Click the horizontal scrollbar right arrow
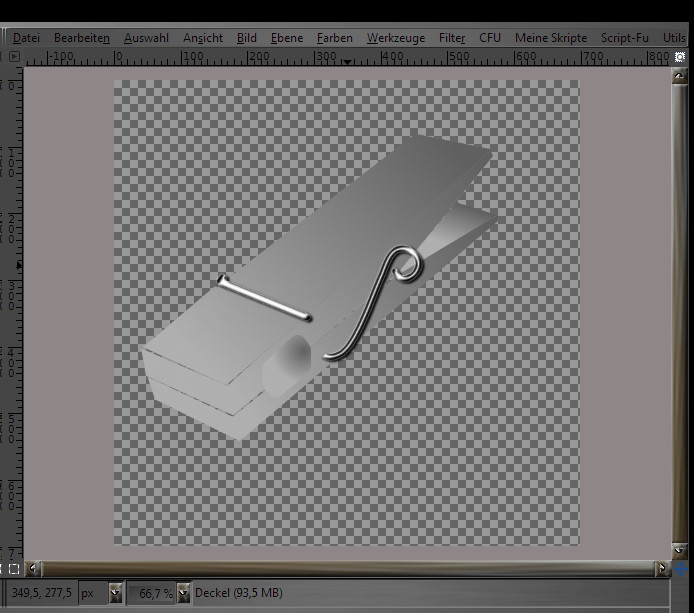 pyautogui.click(x=661, y=568)
